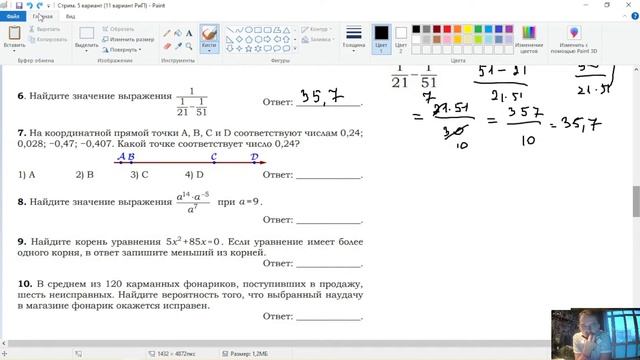This screenshot has width=640, height=360.
Task: Pick the green color swatch
Action: (478, 29)
